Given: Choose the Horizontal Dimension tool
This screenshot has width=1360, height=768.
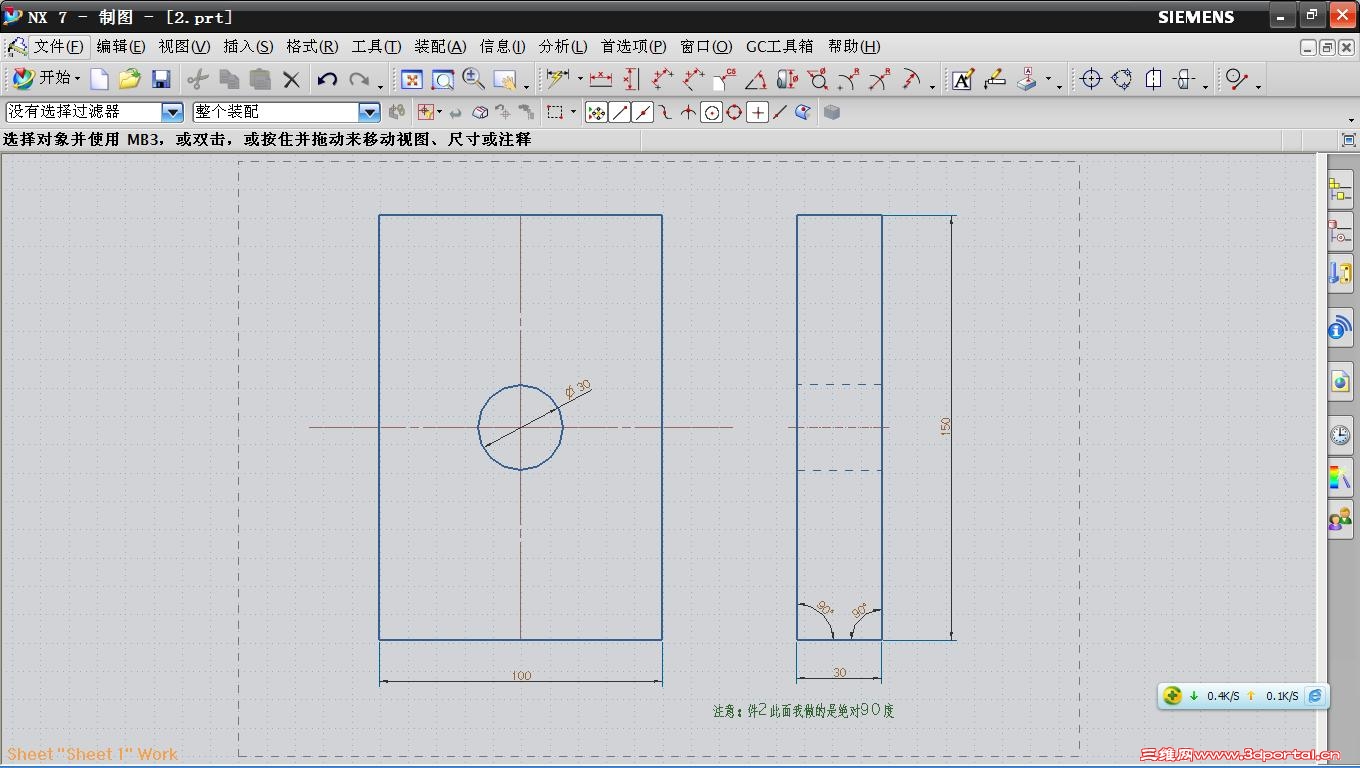Looking at the screenshot, I should point(601,79).
